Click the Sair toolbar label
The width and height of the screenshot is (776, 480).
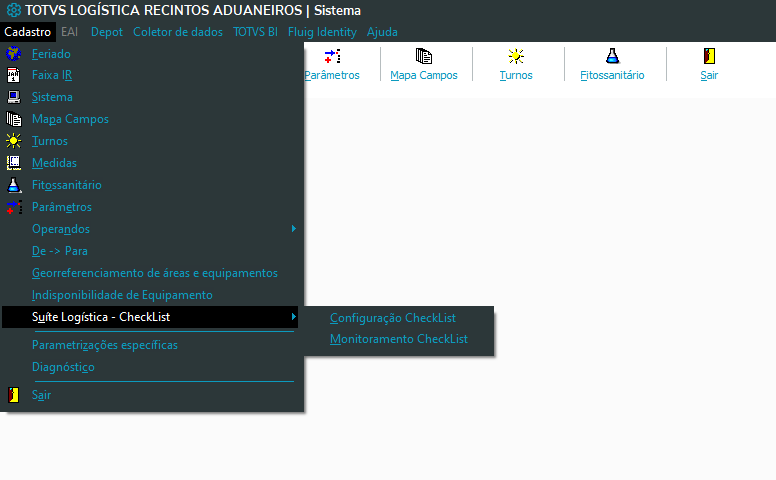(x=709, y=75)
